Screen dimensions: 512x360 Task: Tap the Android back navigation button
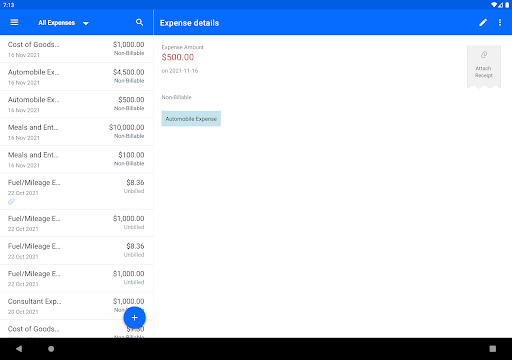click(19, 349)
